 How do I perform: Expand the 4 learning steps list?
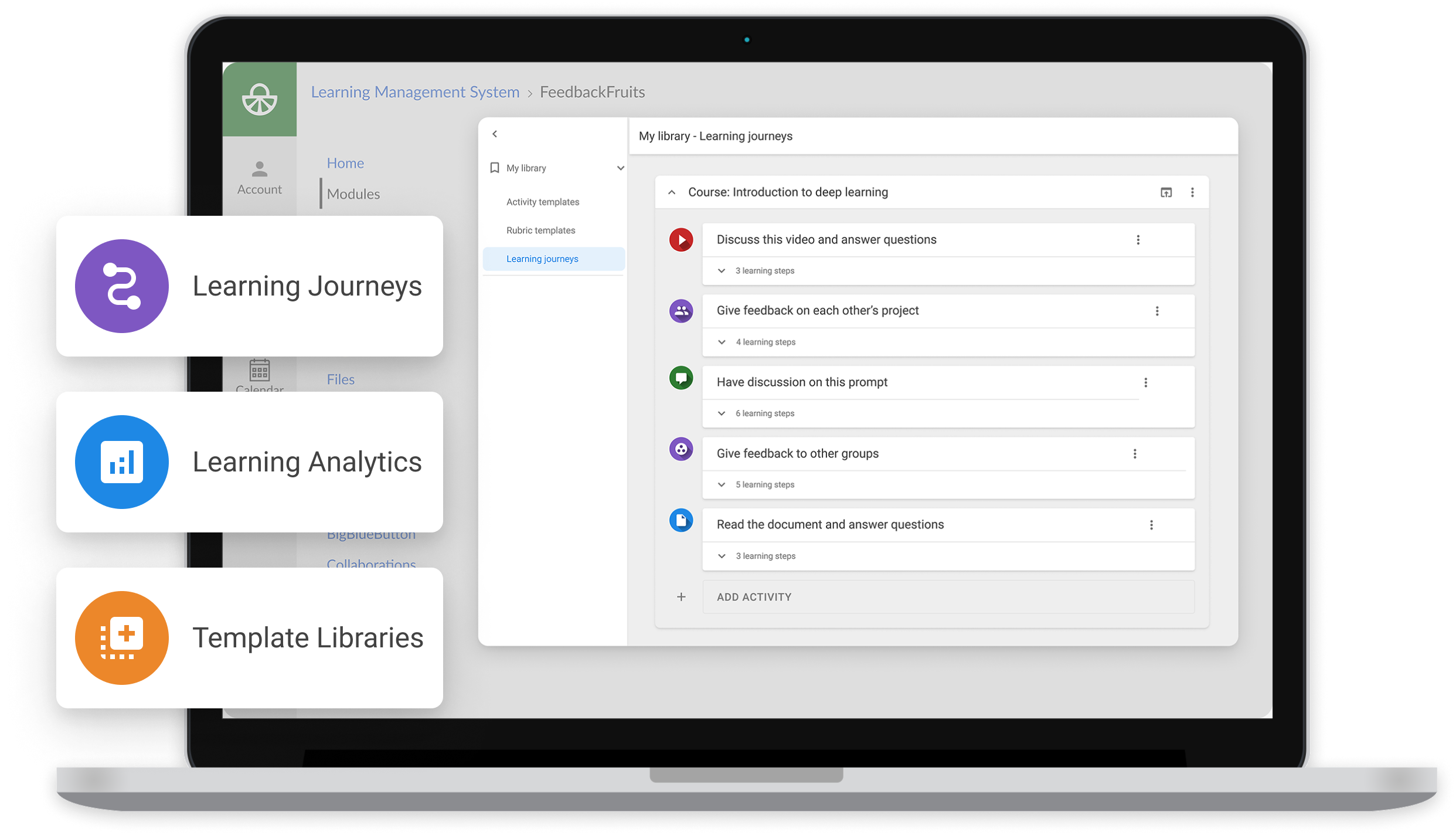[x=722, y=342]
